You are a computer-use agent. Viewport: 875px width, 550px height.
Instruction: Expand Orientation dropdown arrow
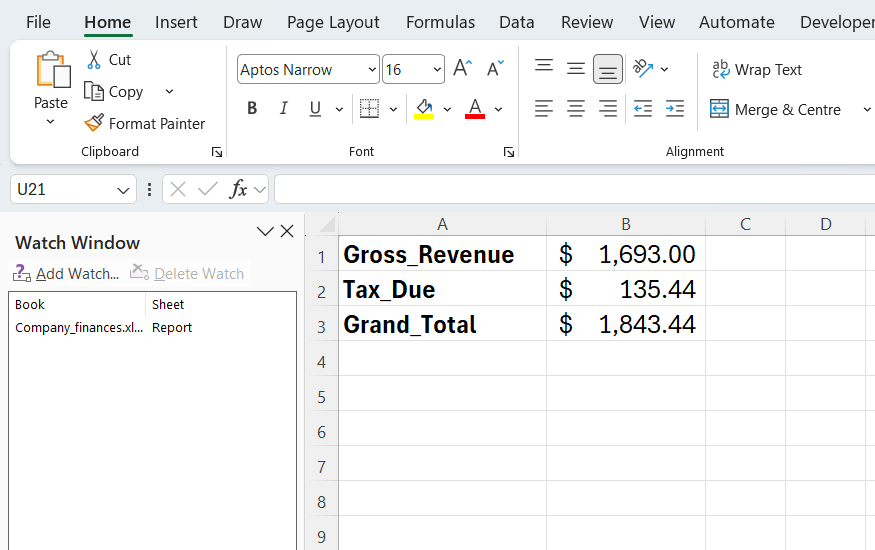point(664,70)
